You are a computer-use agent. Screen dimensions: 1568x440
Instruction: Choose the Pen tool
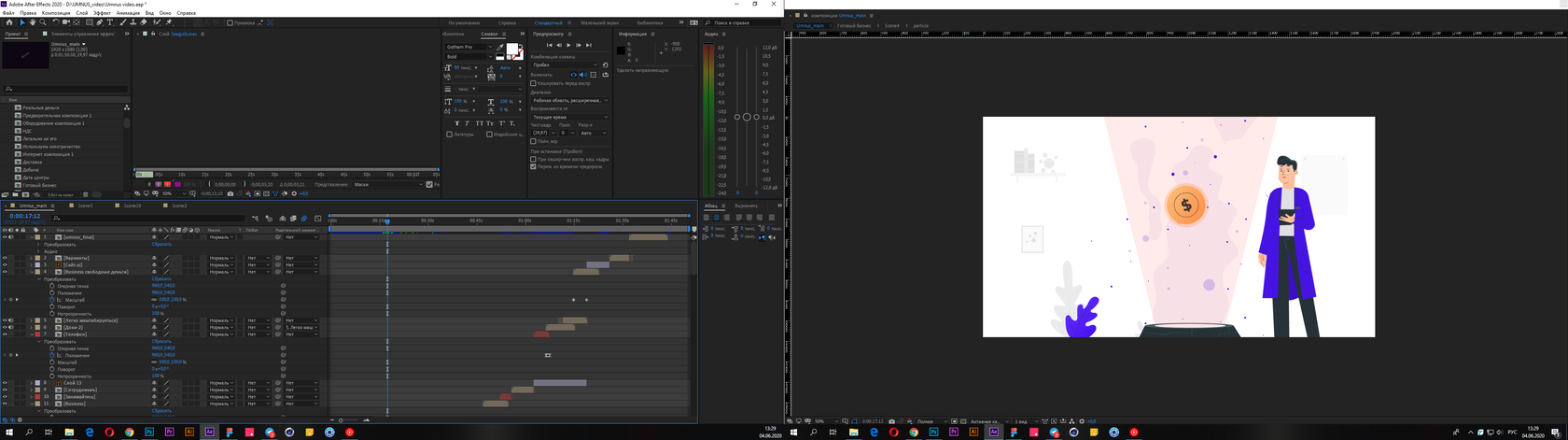click(x=100, y=22)
